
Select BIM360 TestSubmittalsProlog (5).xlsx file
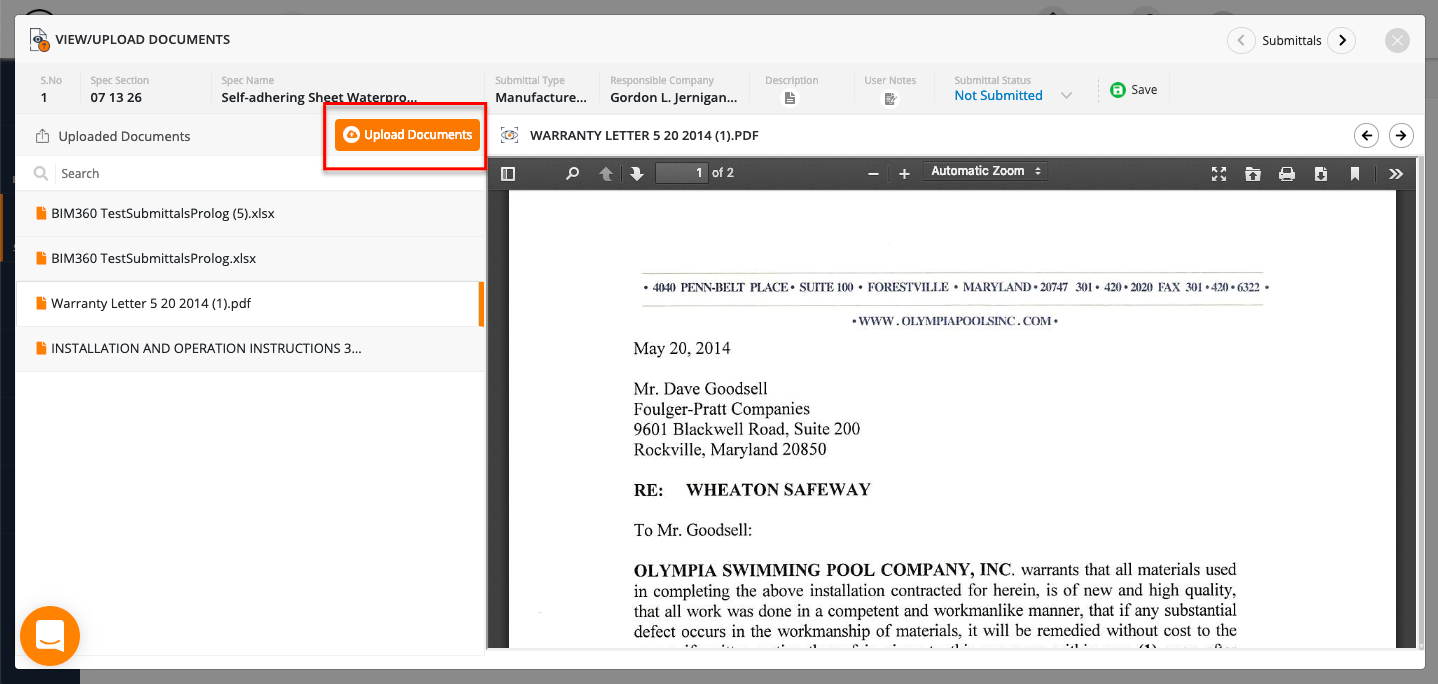point(250,214)
